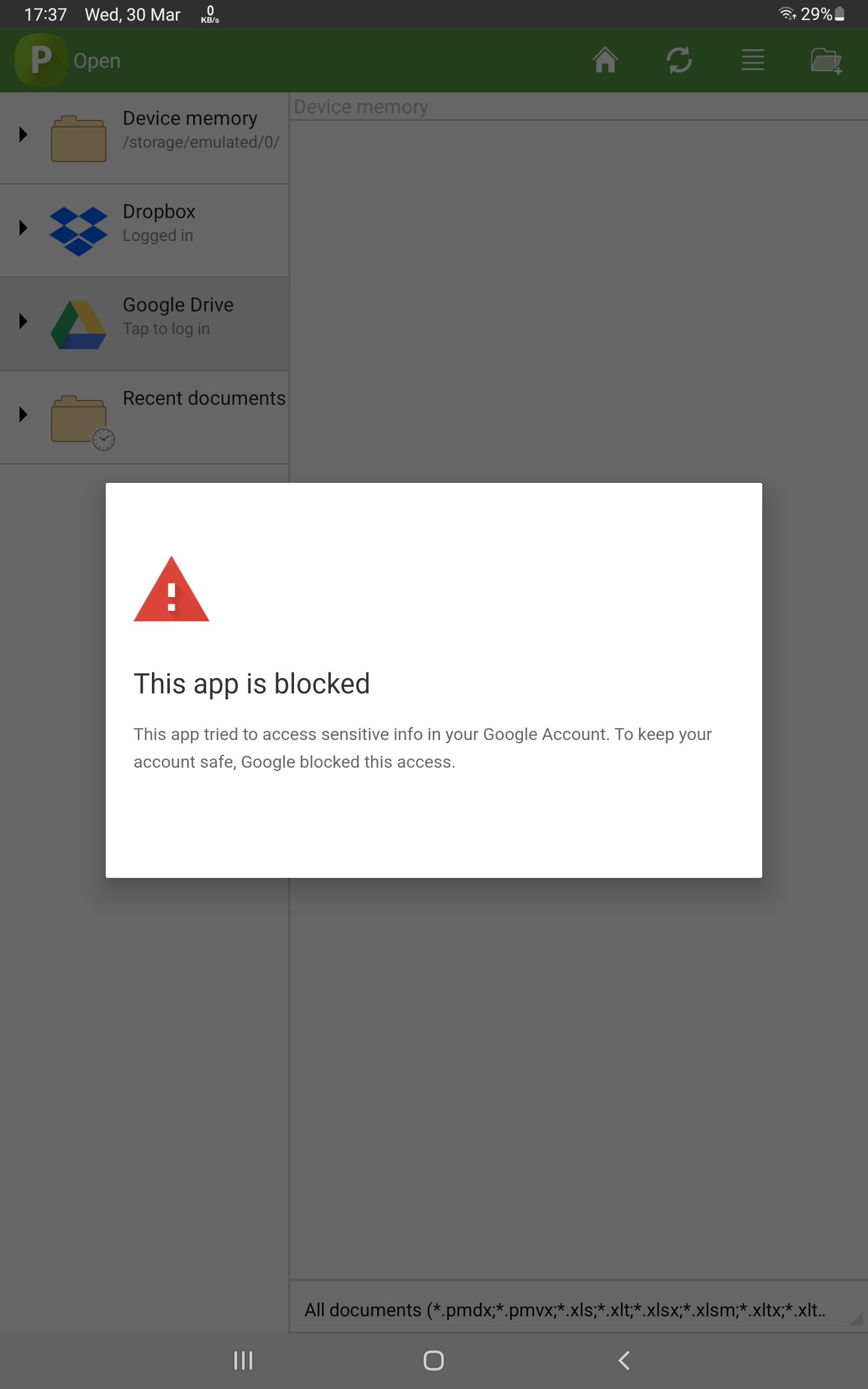Select the Dropbox Logged in entry
Screen dimensions: 868x1389
click(x=159, y=222)
